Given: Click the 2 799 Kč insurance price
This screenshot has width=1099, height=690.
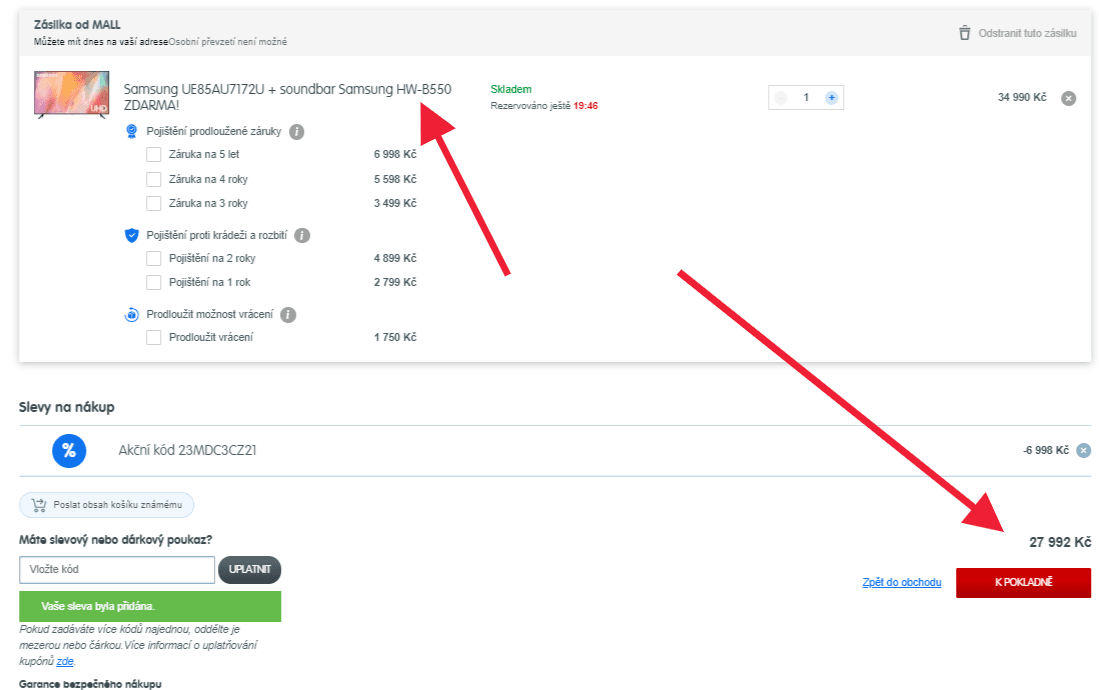Looking at the screenshot, I should click(x=395, y=283).
